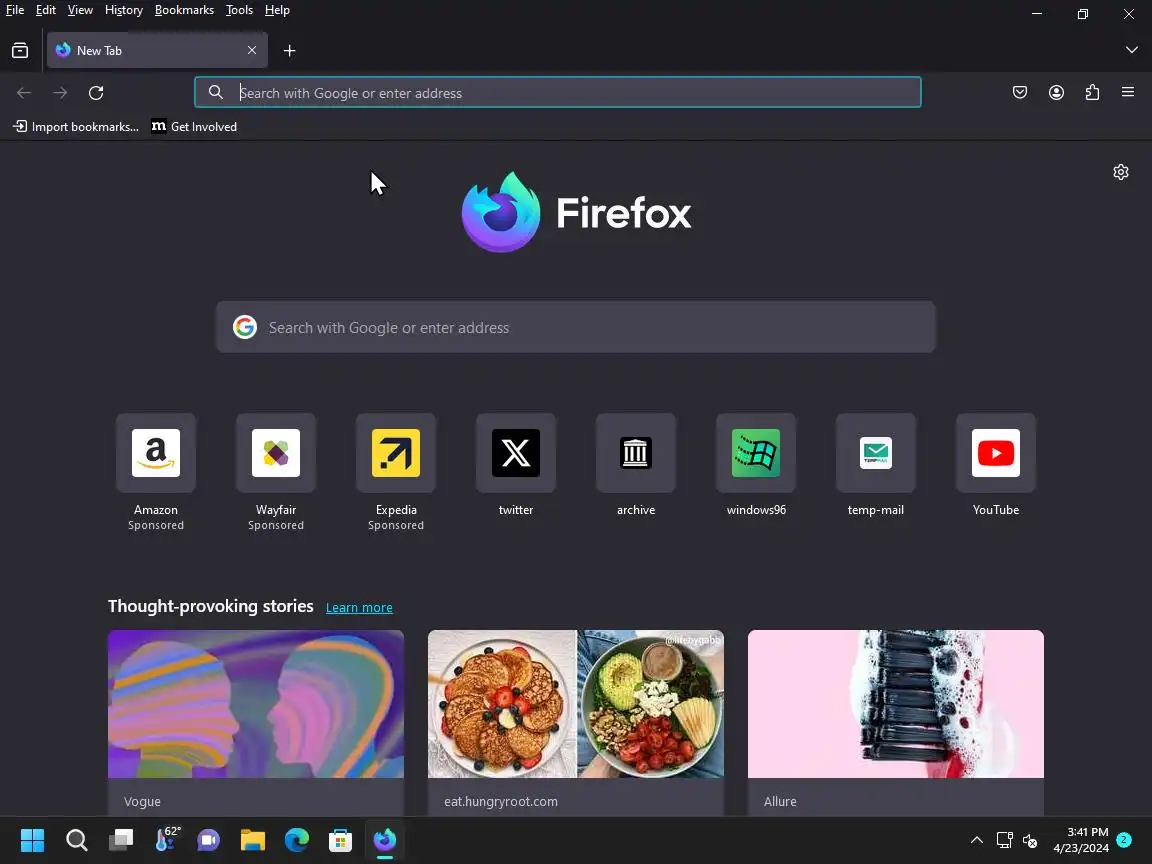Launch Microsoft Edge from taskbar
The width and height of the screenshot is (1152, 864).
click(297, 840)
